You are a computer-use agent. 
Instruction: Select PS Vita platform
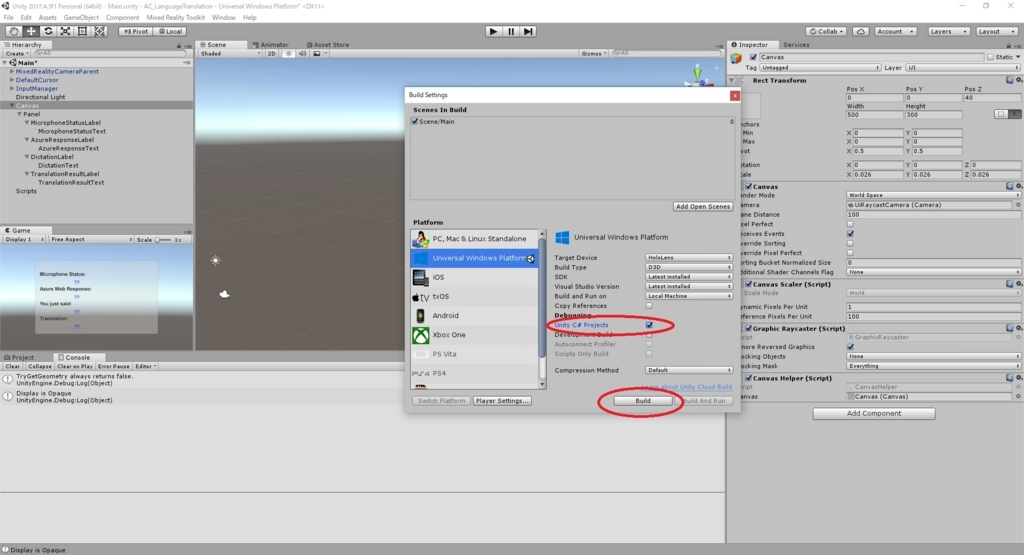474,354
